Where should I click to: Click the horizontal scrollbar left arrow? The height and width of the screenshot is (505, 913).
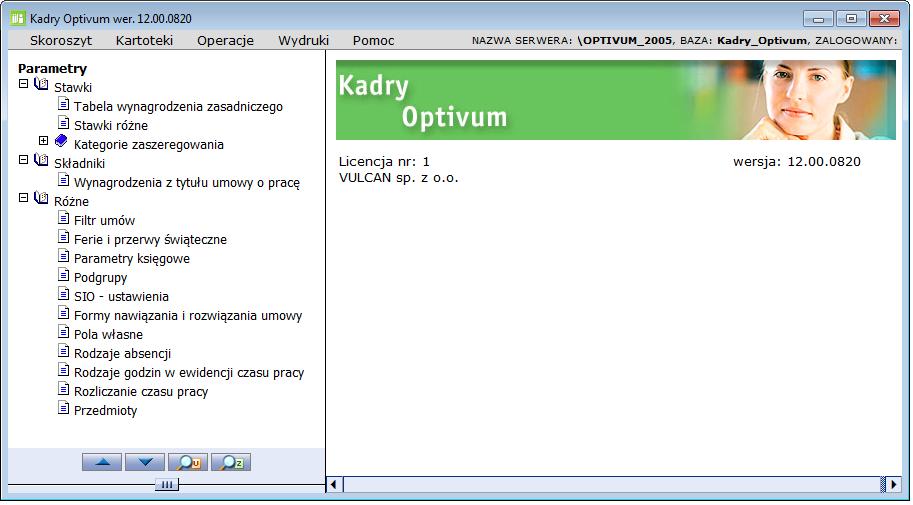tap(334, 484)
